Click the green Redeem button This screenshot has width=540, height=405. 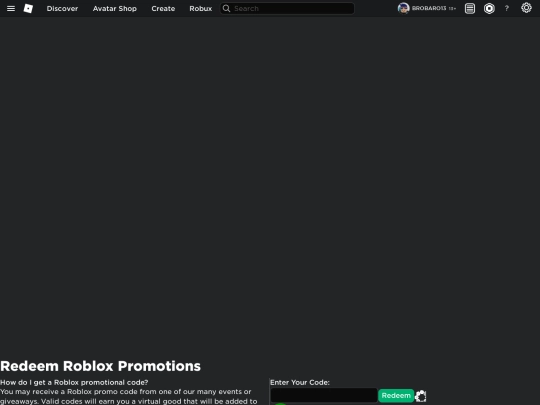pyautogui.click(x=396, y=396)
